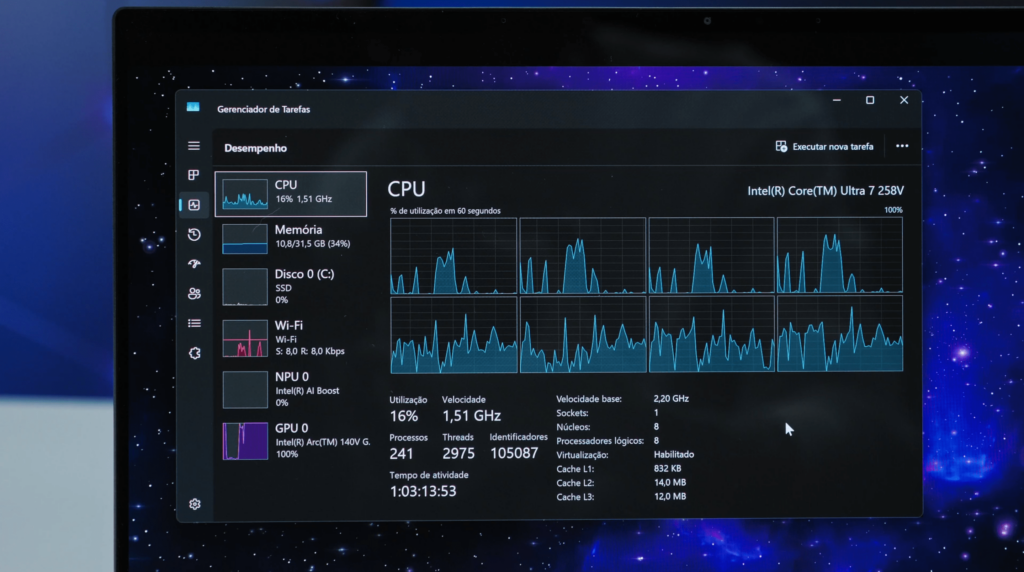1024x572 pixels.
Task: Select the NPU 0 entry
Action: point(291,389)
